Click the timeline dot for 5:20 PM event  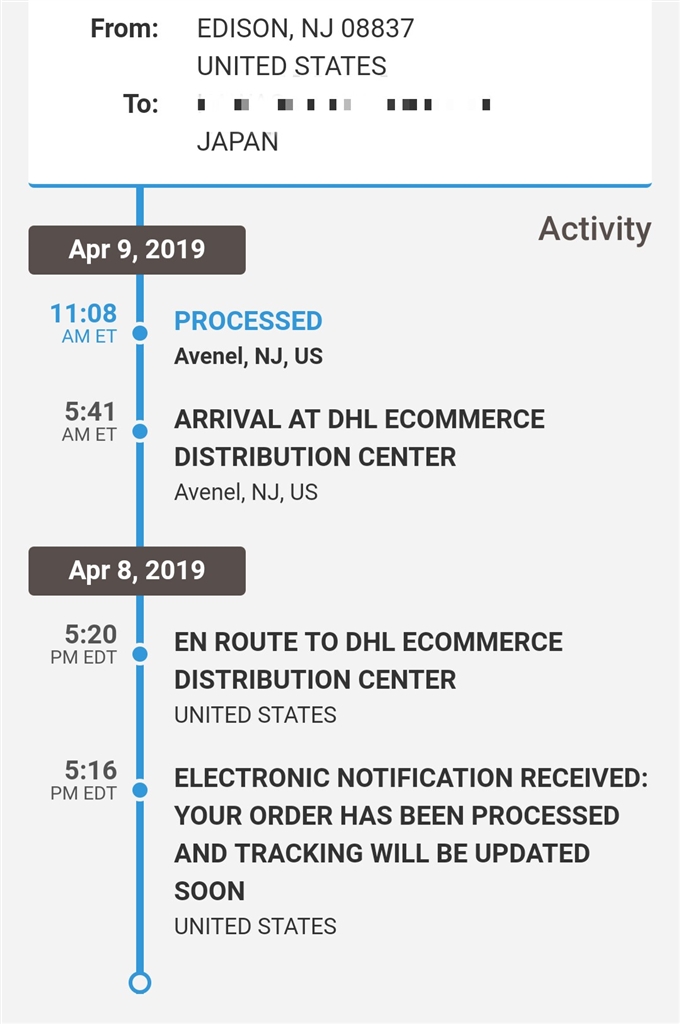click(x=140, y=654)
